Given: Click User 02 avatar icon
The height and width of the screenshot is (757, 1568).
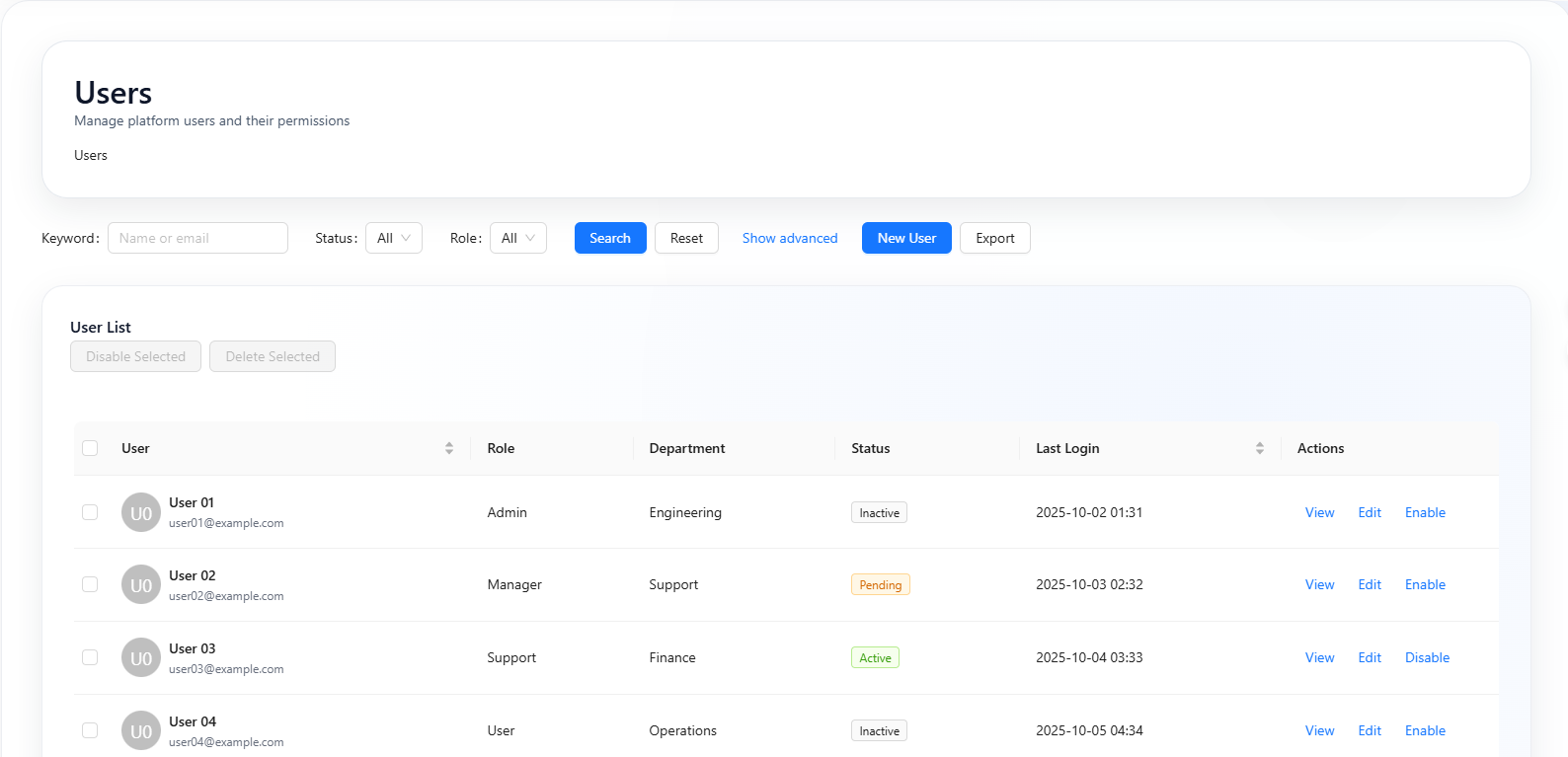Looking at the screenshot, I should (141, 585).
